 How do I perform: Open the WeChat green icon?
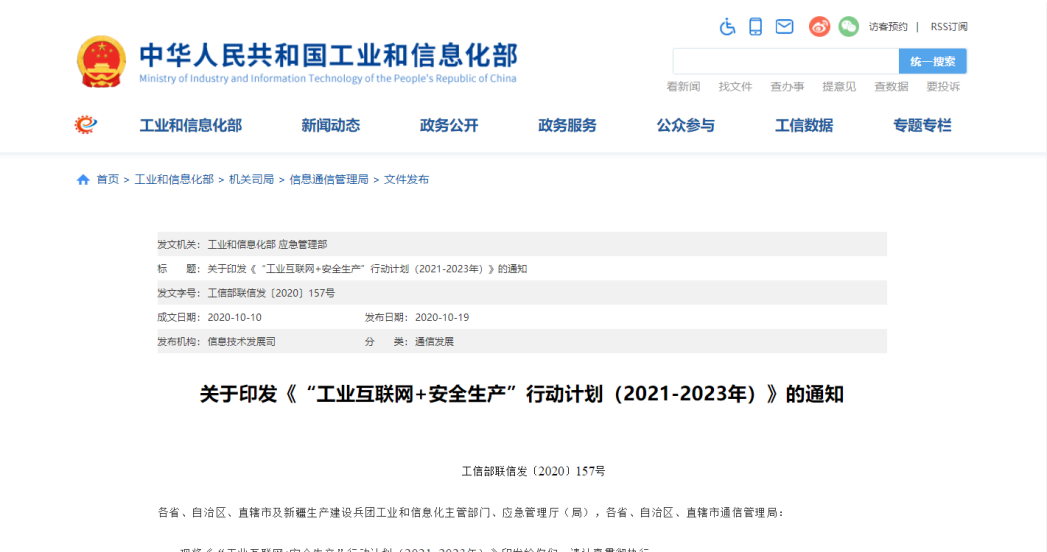coord(849,27)
